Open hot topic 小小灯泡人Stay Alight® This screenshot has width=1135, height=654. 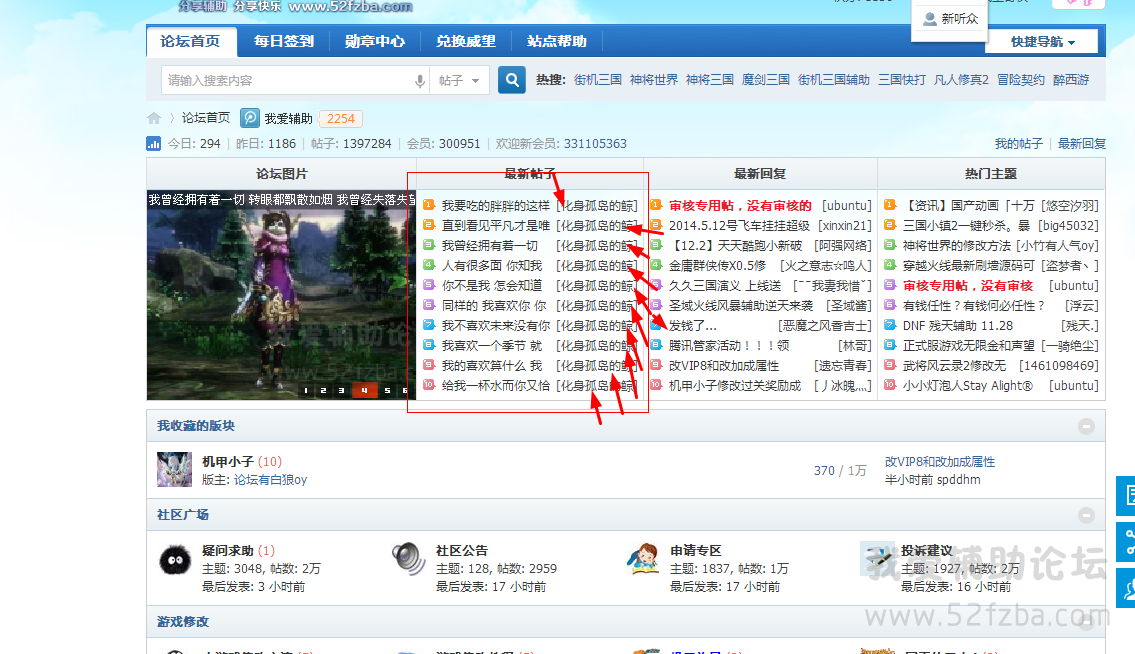coord(968,386)
